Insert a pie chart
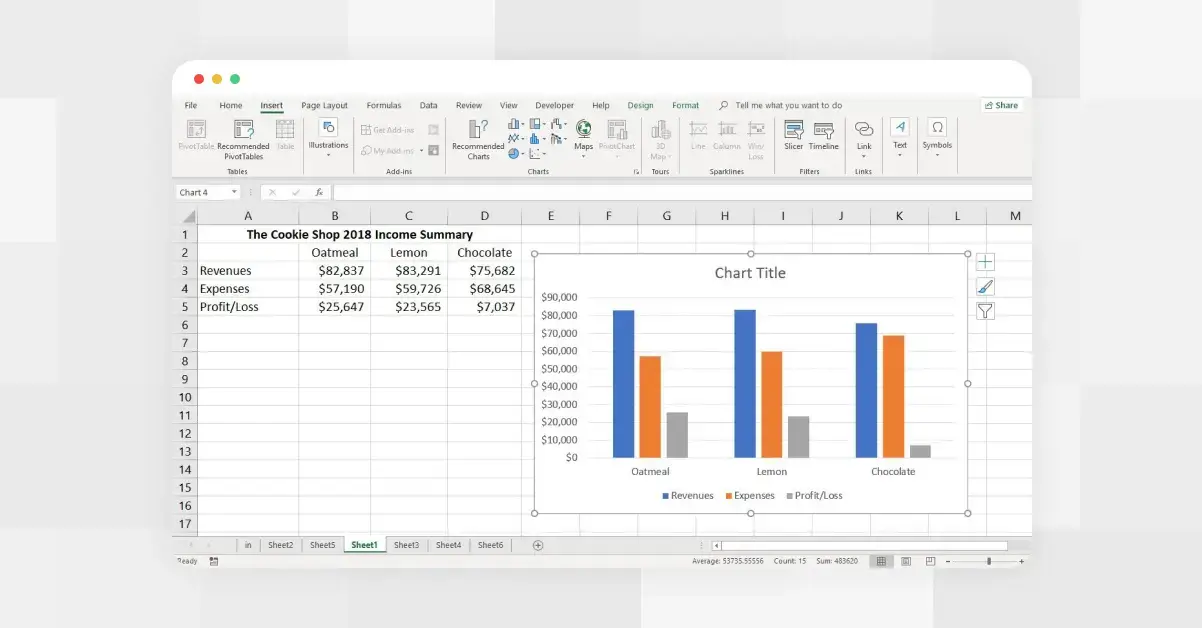 [x=512, y=152]
